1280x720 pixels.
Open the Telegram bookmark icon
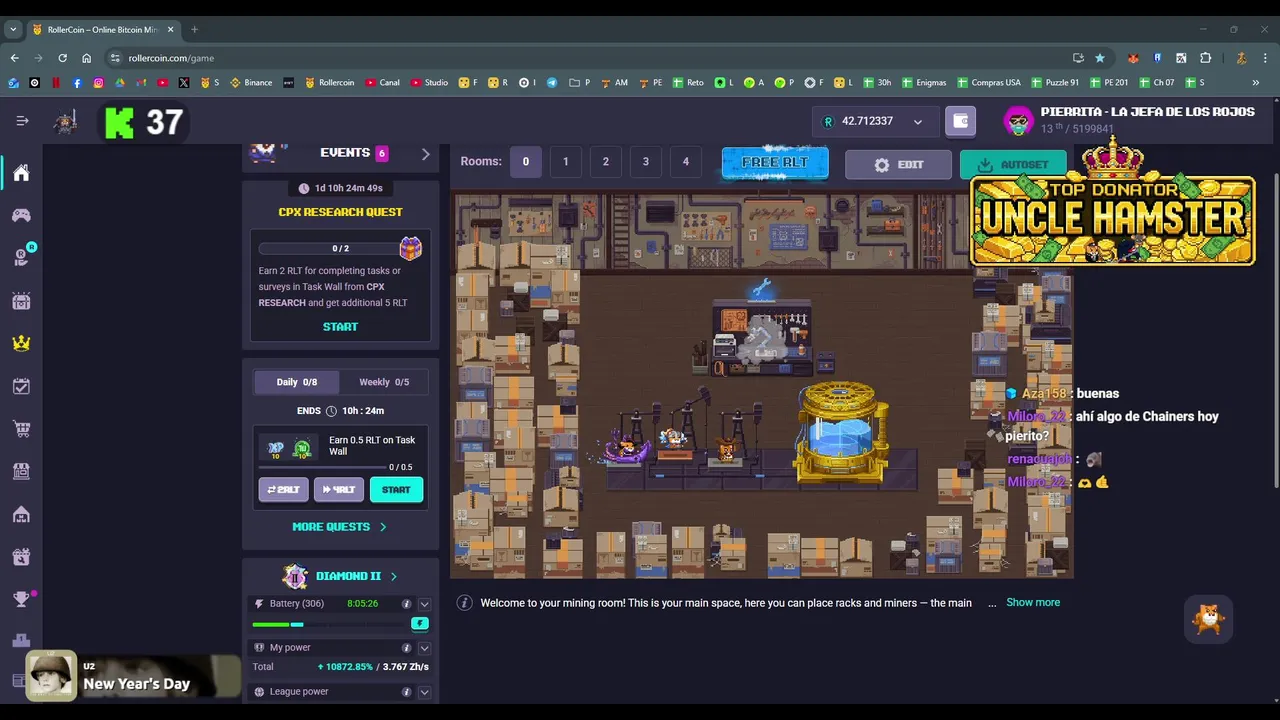pyautogui.click(x=552, y=83)
